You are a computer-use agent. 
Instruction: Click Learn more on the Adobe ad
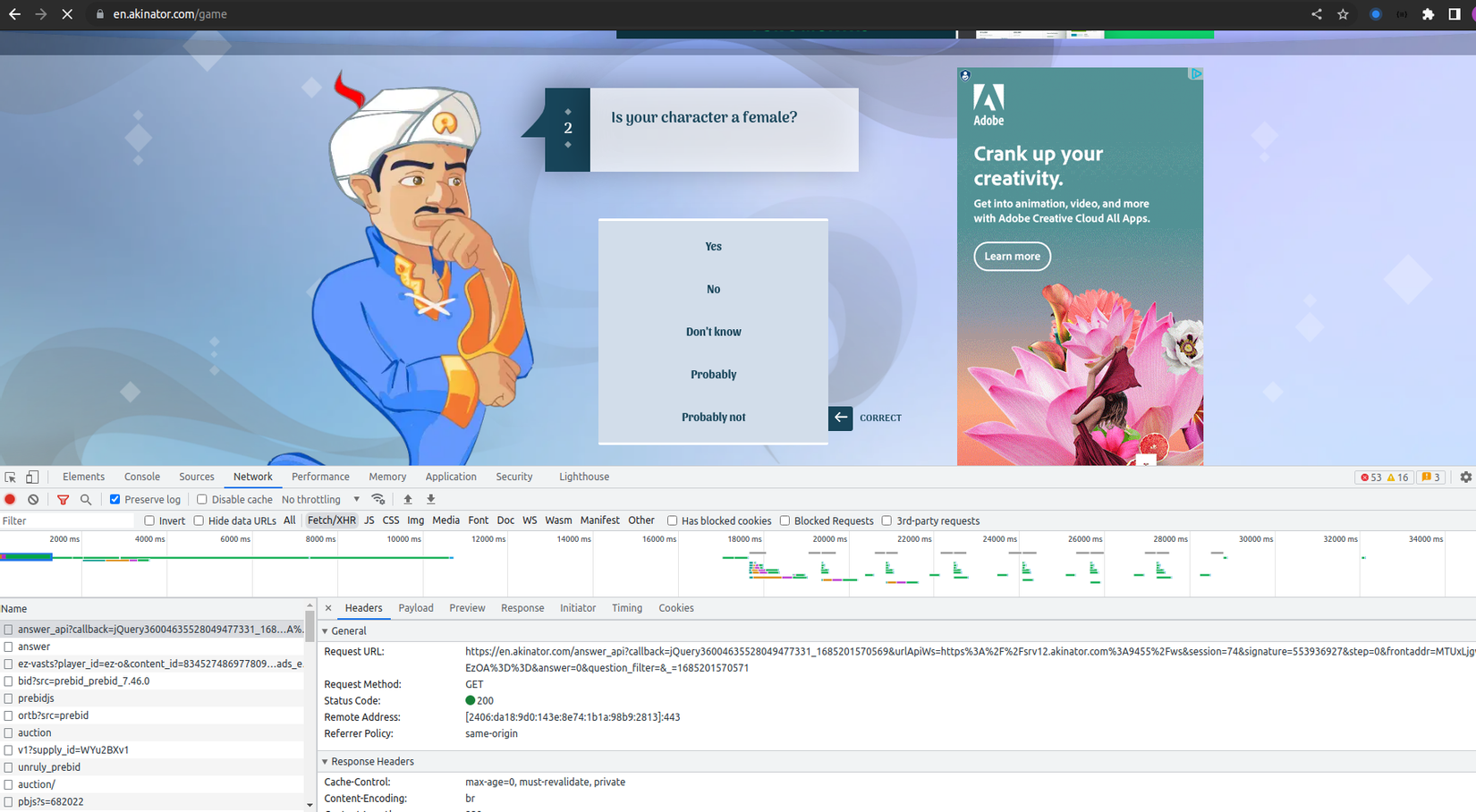(1012, 257)
